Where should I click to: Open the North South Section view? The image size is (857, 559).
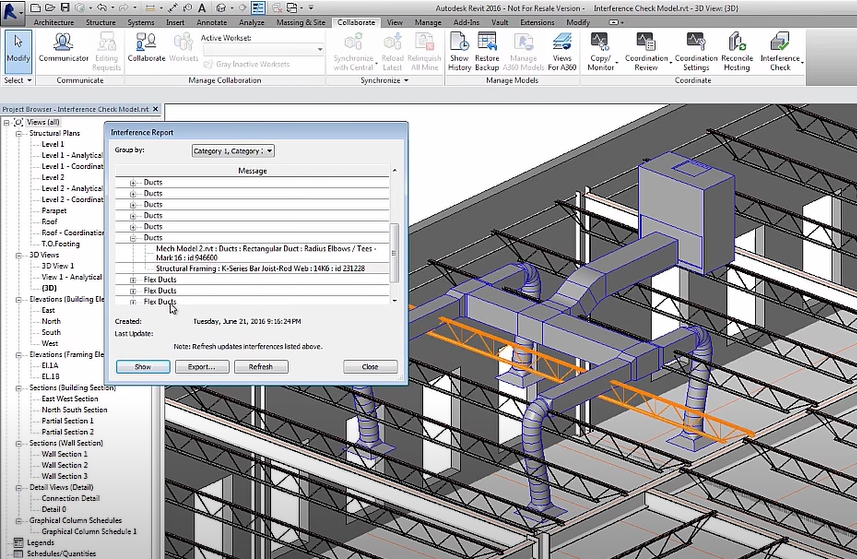tap(74, 410)
